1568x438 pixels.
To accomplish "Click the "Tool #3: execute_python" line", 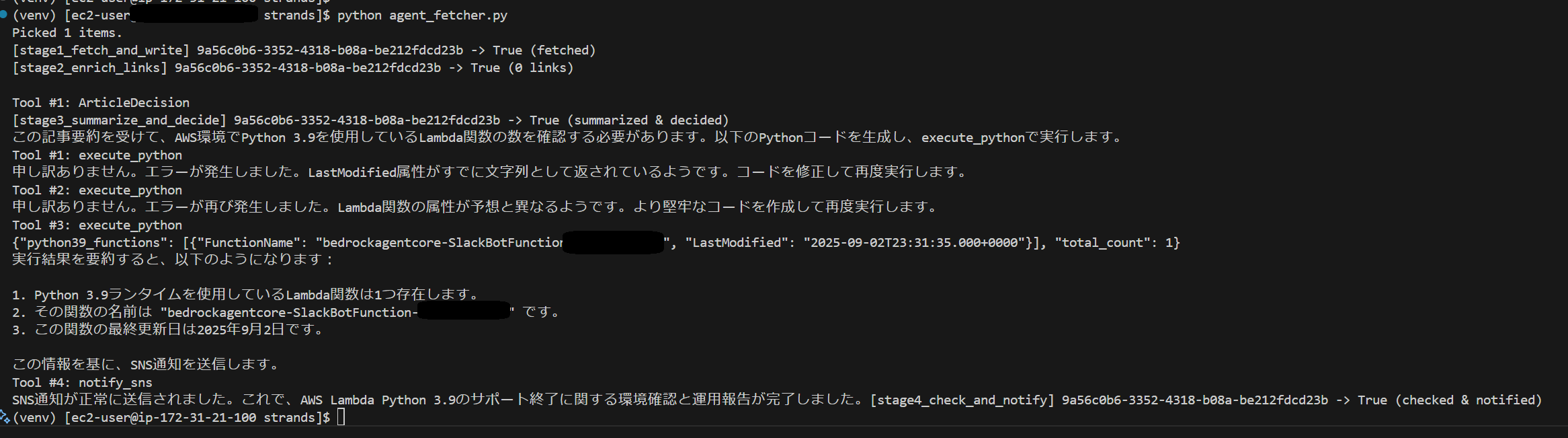I will pos(97,225).
